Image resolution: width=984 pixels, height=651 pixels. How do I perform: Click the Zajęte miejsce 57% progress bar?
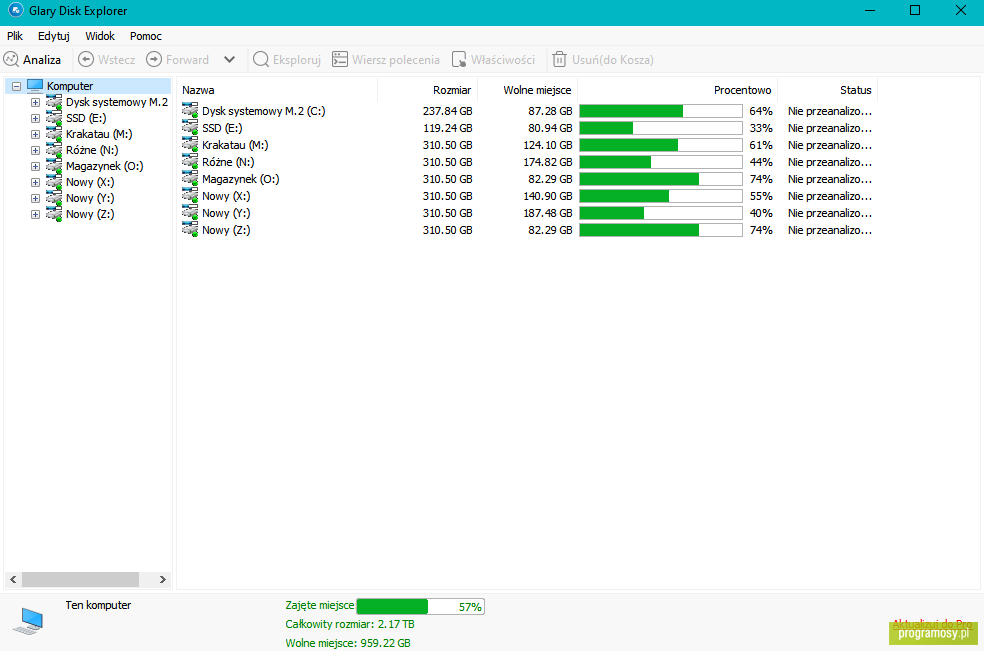tap(420, 606)
